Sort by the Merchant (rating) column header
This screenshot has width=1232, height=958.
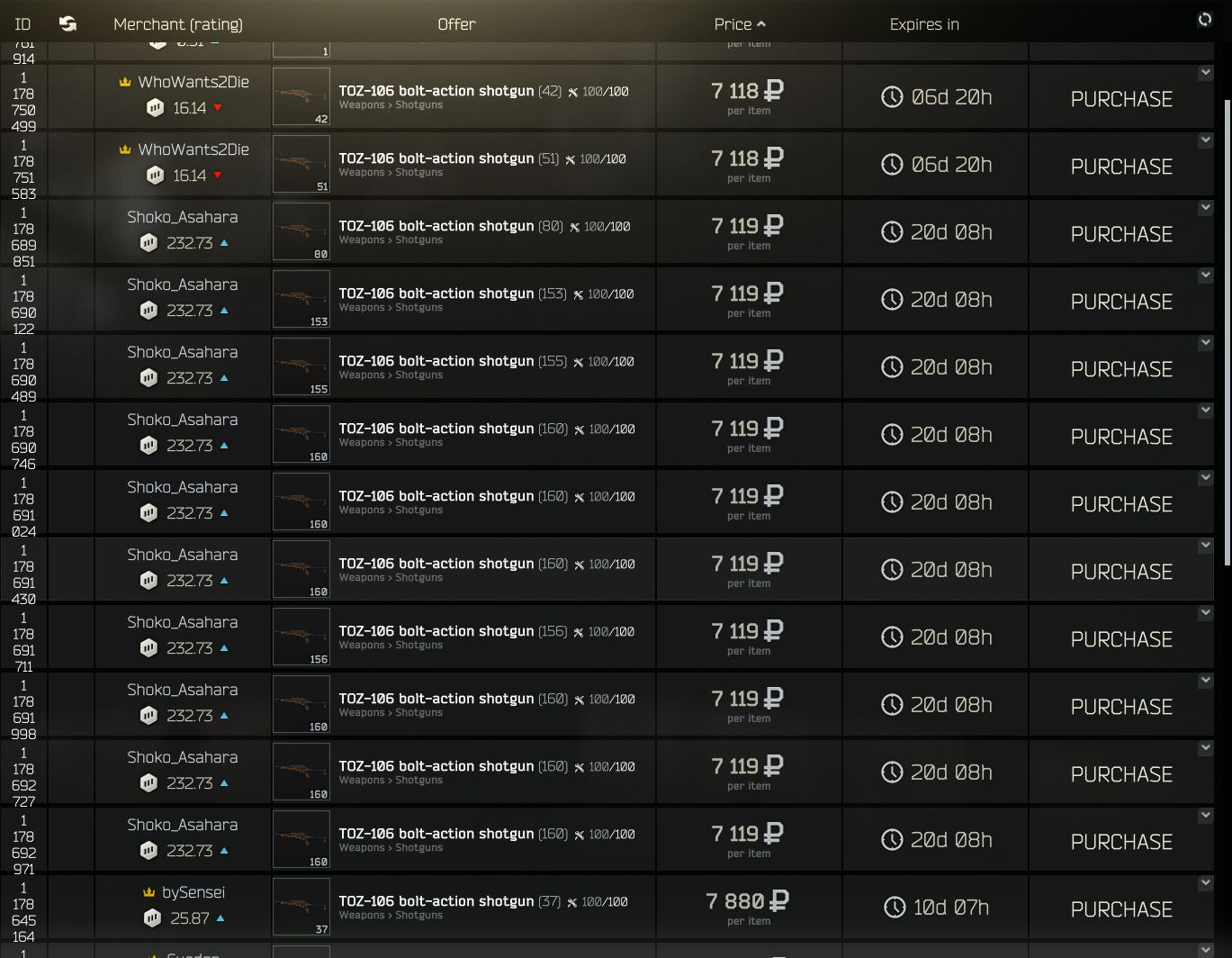[178, 24]
